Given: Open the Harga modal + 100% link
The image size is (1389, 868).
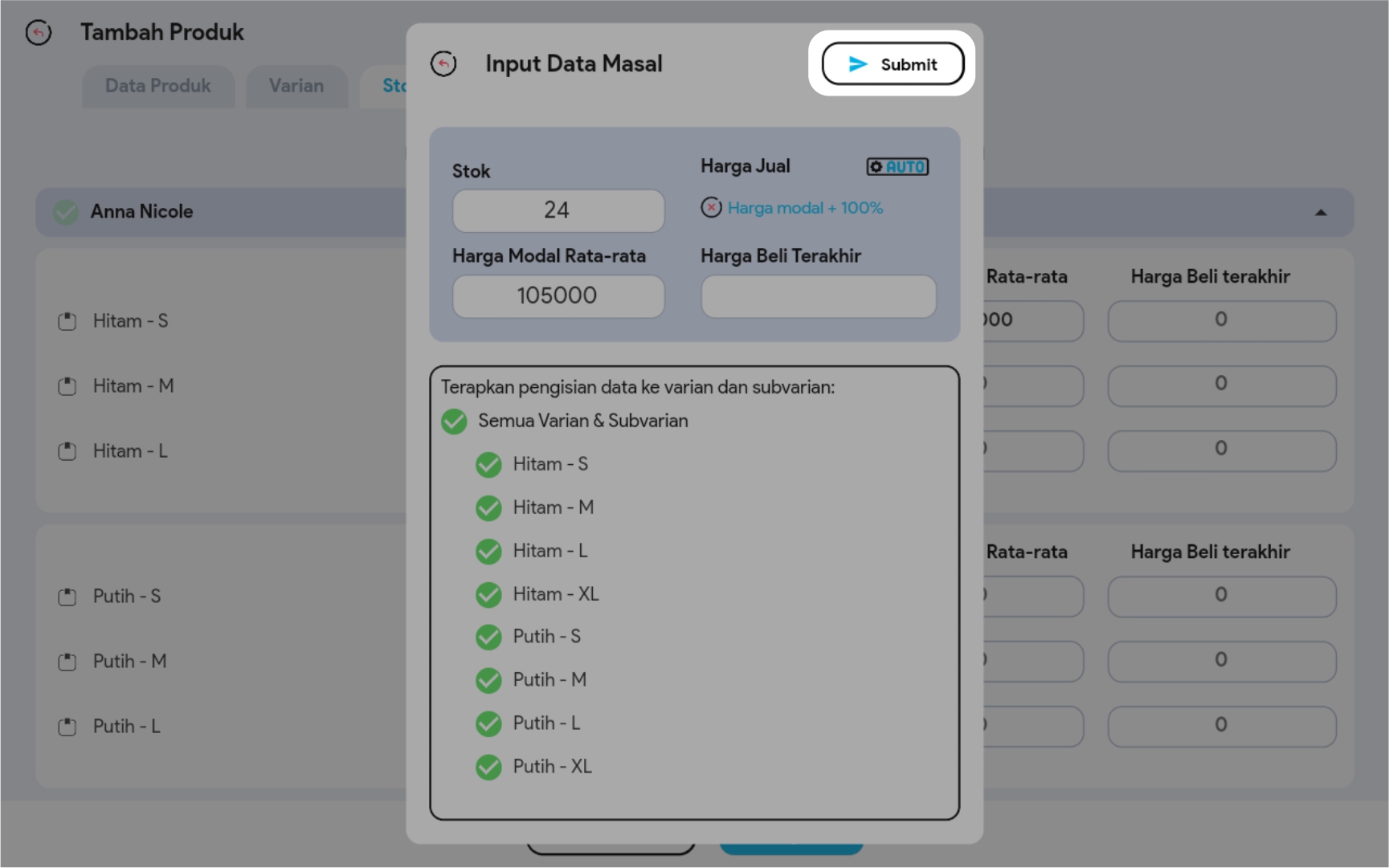Looking at the screenshot, I should (x=805, y=208).
